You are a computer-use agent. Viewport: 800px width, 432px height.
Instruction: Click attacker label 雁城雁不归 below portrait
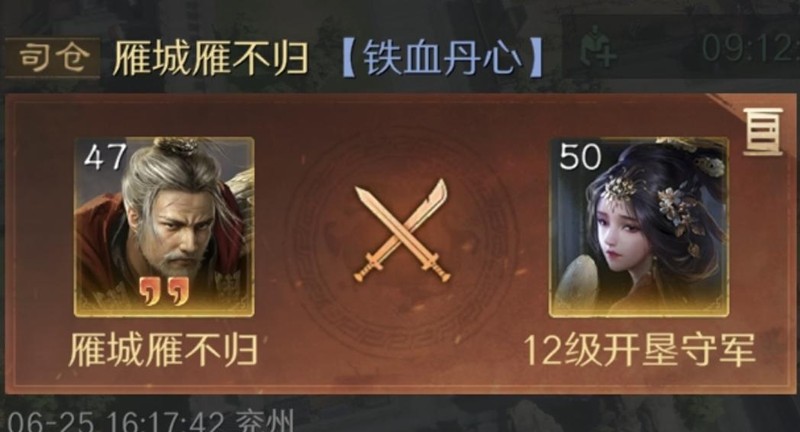[x=163, y=350]
